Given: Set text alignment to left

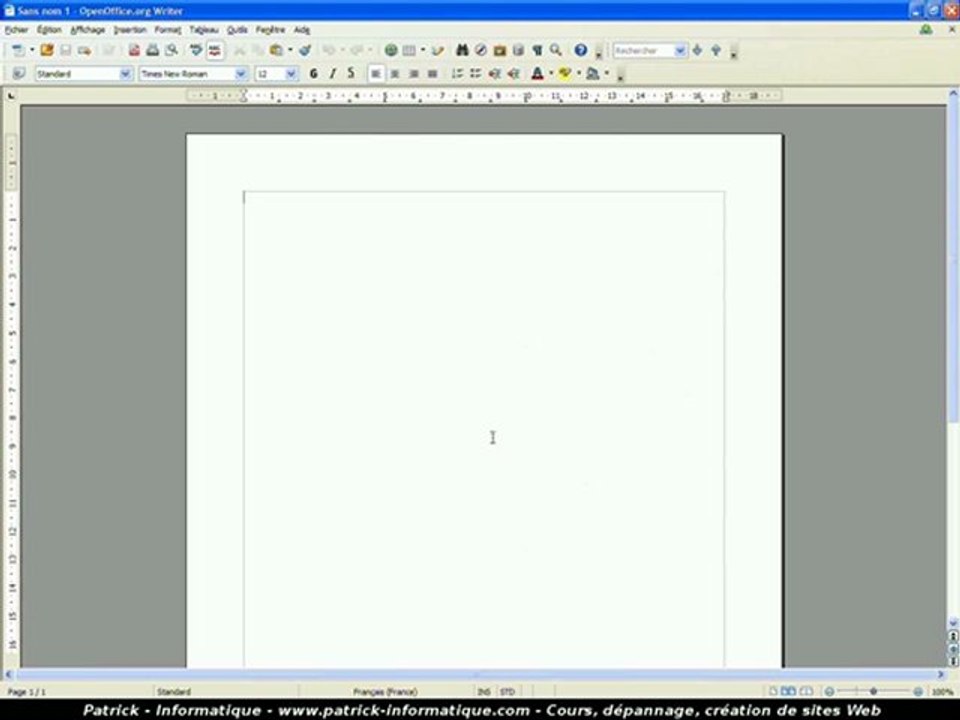Looking at the screenshot, I should 376,74.
